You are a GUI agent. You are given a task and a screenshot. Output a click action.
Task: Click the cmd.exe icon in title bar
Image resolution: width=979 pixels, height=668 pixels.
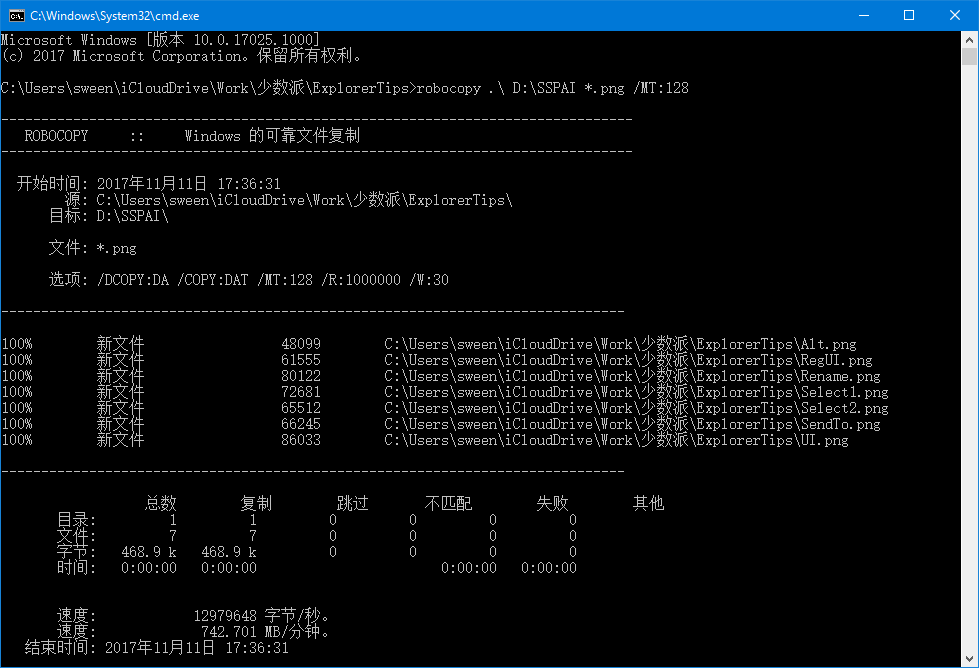pos(16,16)
